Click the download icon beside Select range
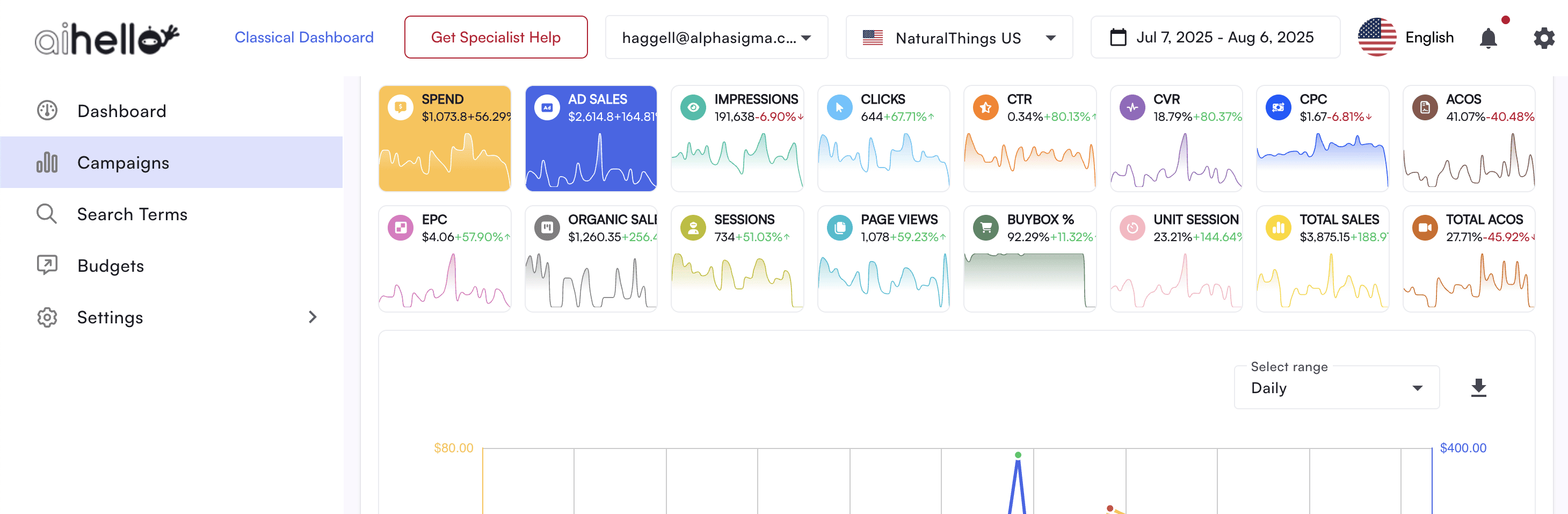Image resolution: width=1568 pixels, height=514 pixels. (x=1478, y=387)
